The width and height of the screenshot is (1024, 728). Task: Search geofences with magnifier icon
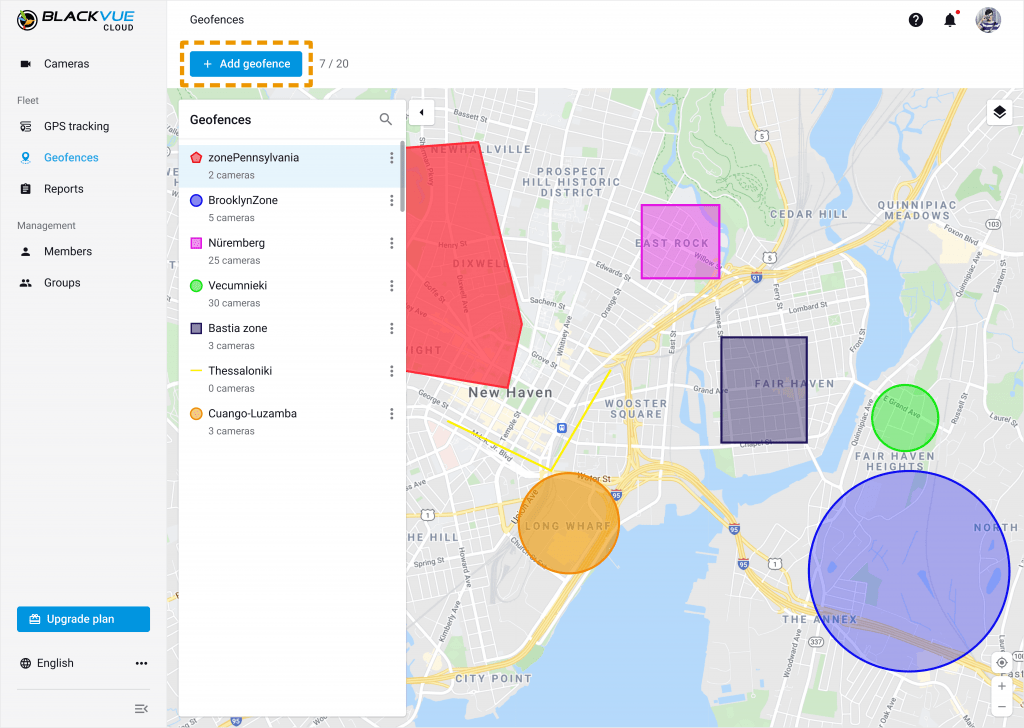click(x=385, y=119)
